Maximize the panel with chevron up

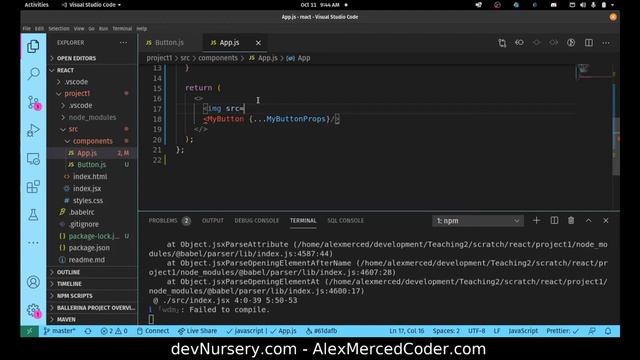[589, 220]
